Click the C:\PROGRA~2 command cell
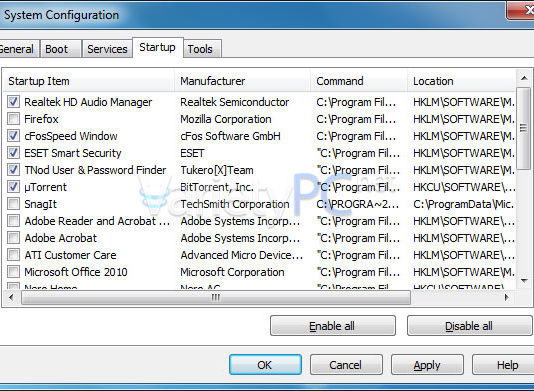Viewport: 534px width, 391px height. (357, 204)
